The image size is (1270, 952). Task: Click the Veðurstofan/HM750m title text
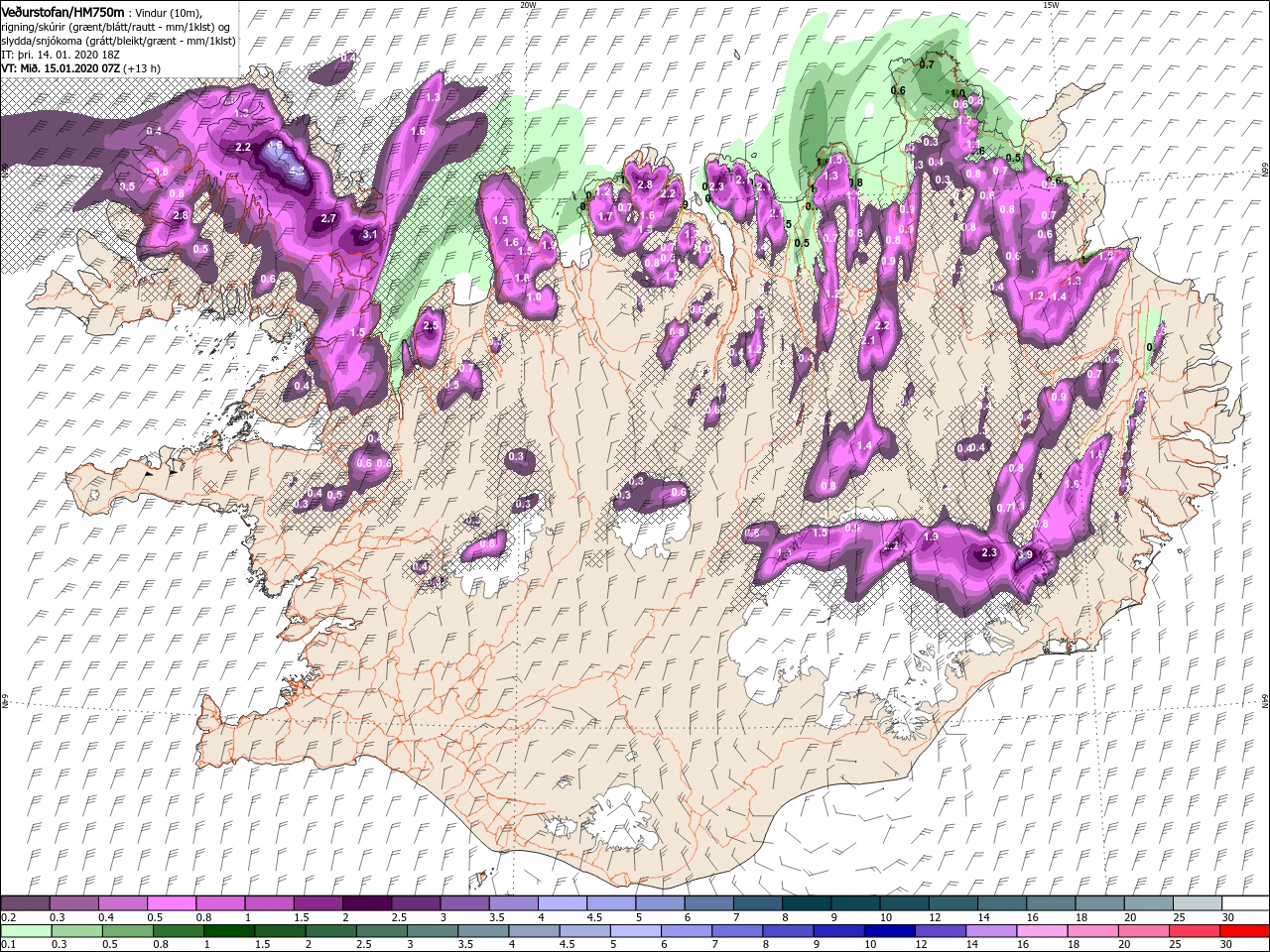click(63, 11)
